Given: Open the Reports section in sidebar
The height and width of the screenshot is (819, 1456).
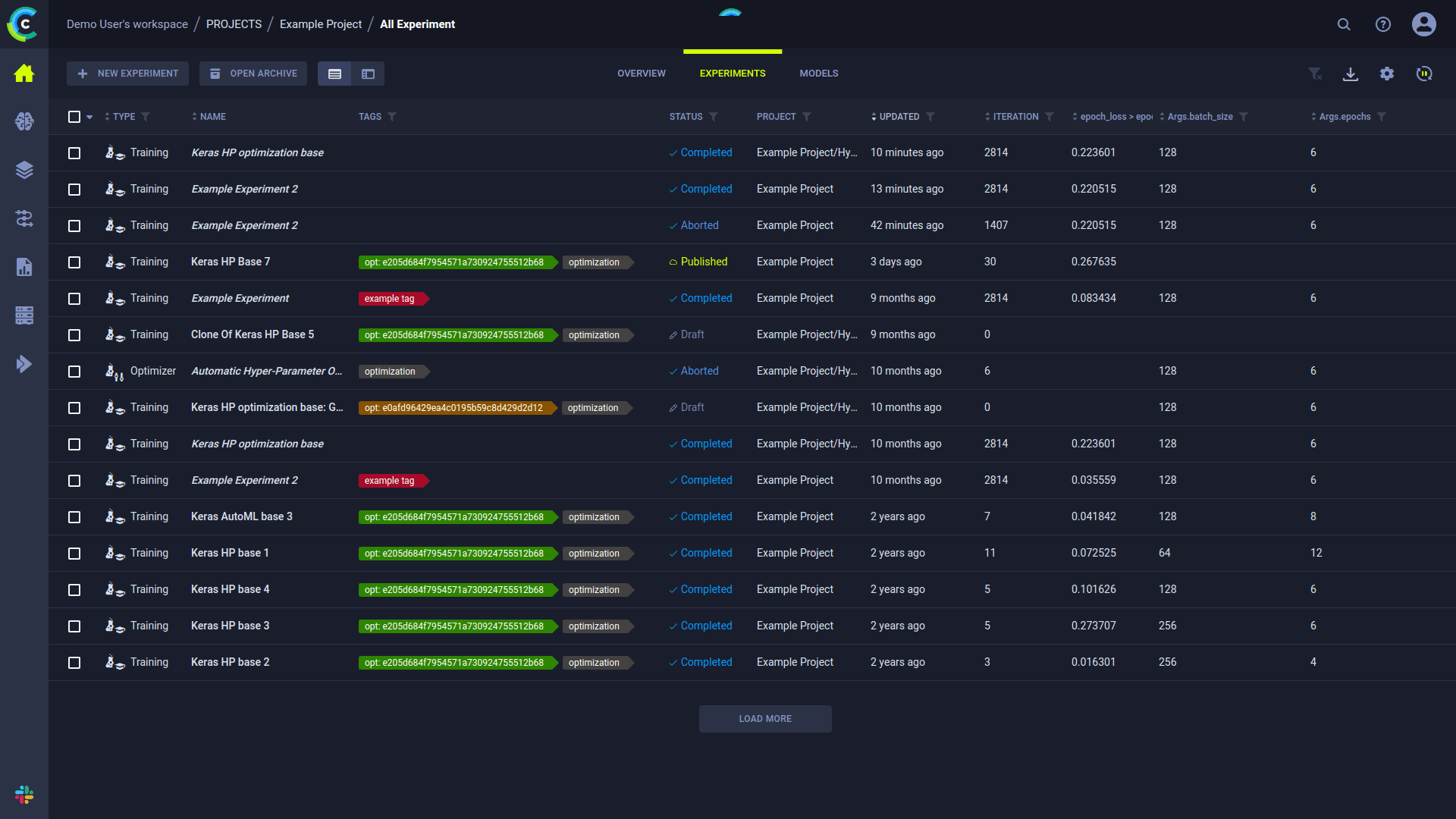Looking at the screenshot, I should (24, 267).
